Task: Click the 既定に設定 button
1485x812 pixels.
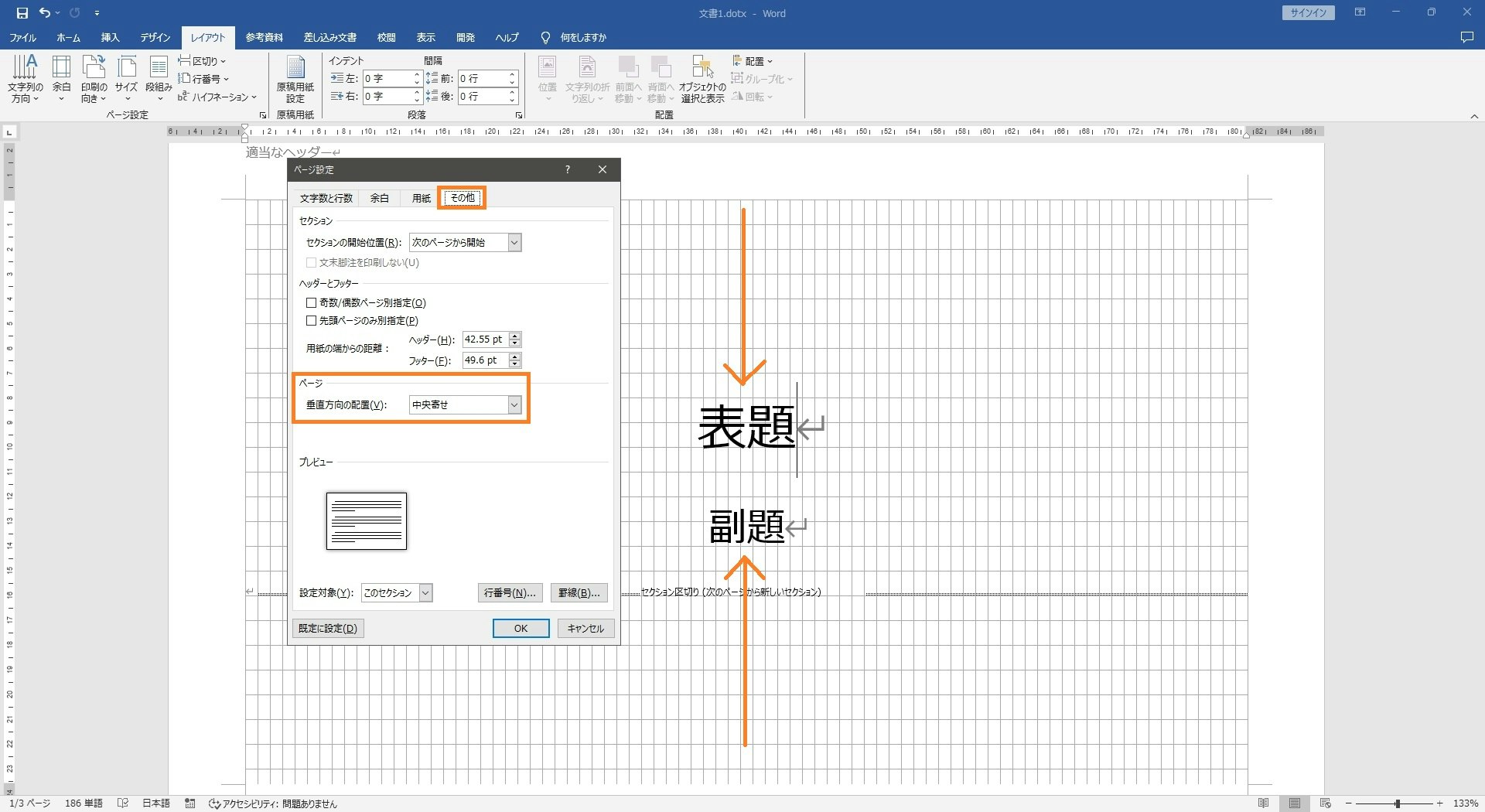Action: point(328,629)
